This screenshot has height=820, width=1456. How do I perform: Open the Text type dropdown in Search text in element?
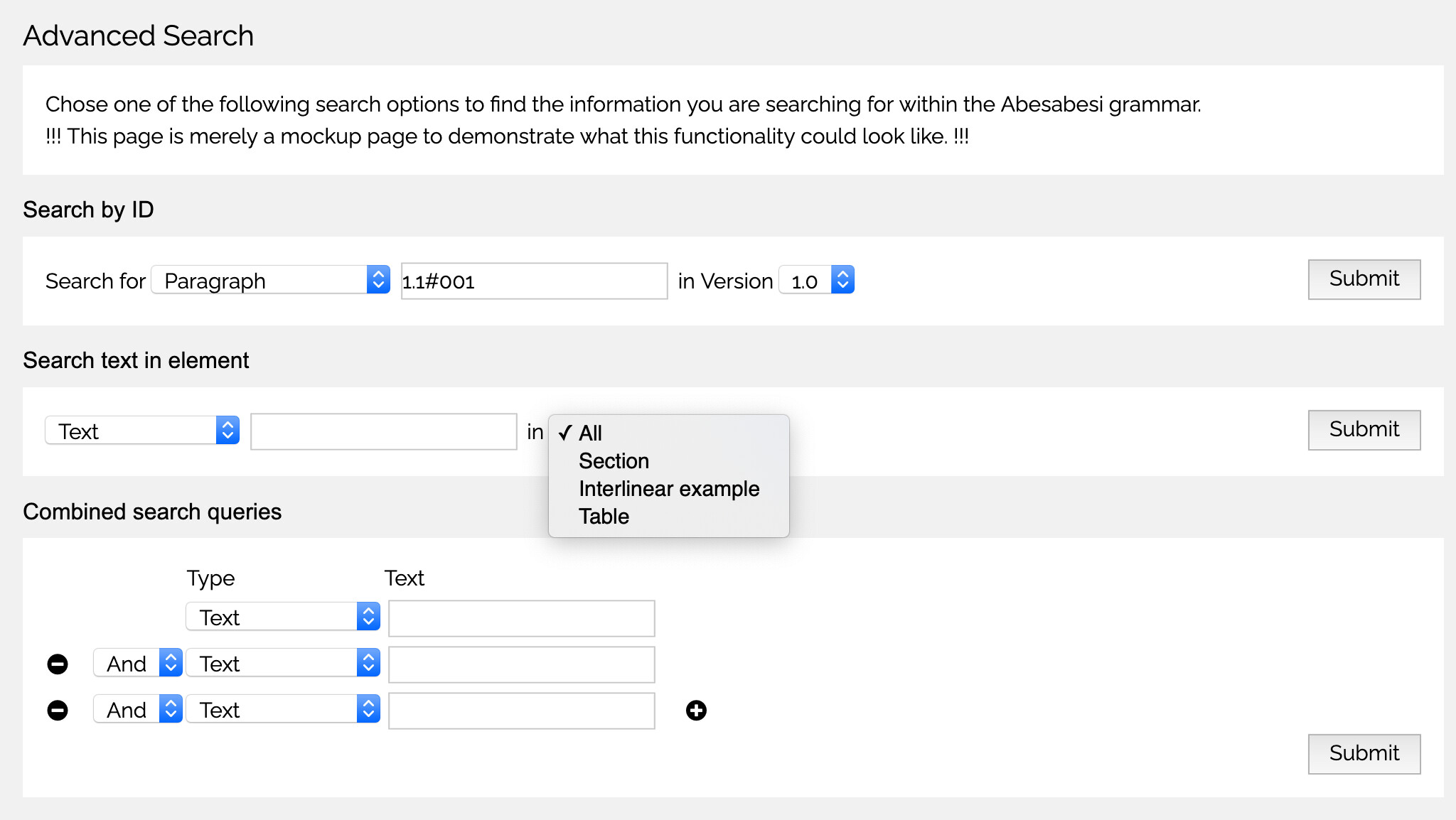click(142, 431)
